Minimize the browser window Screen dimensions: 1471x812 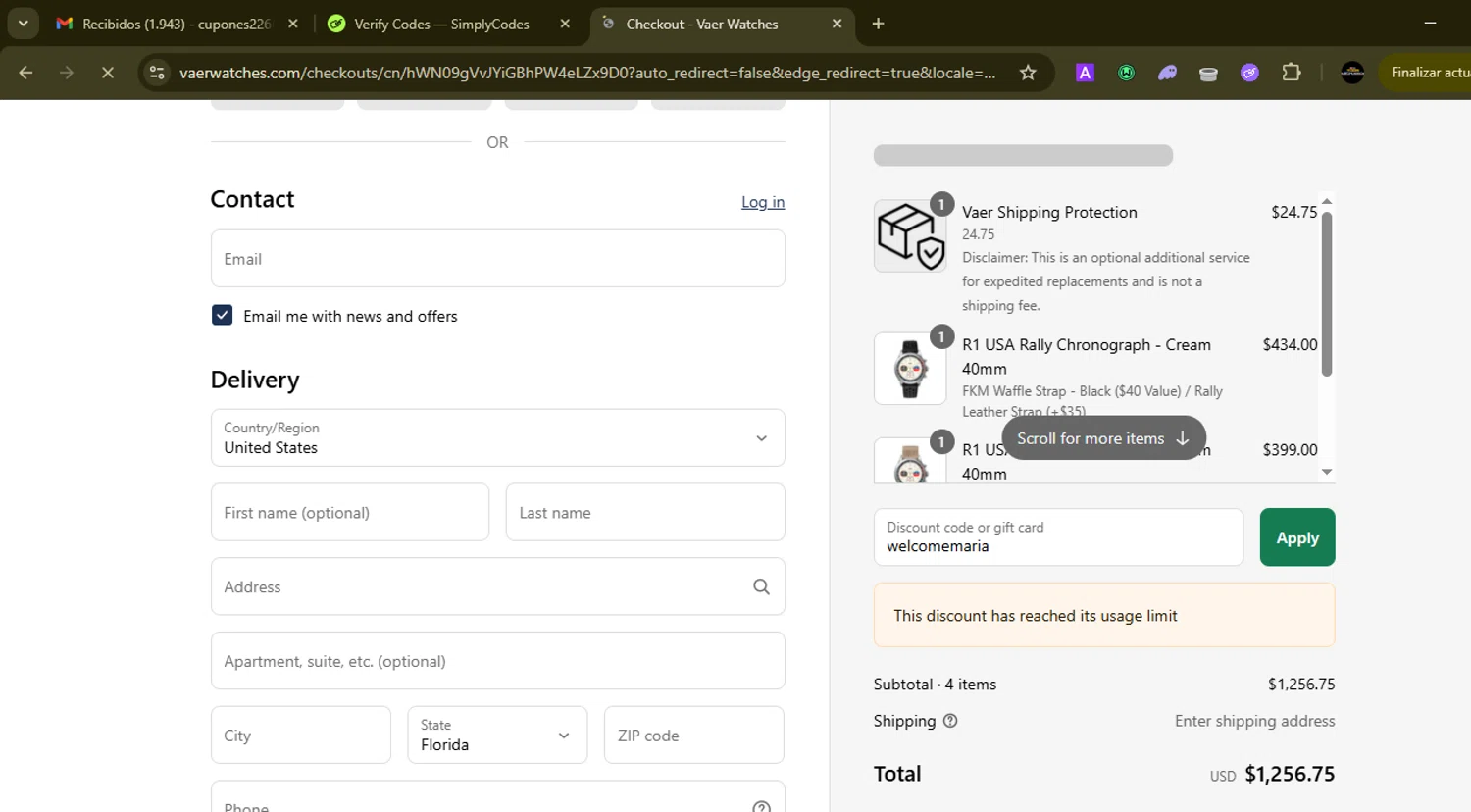click(x=1430, y=24)
